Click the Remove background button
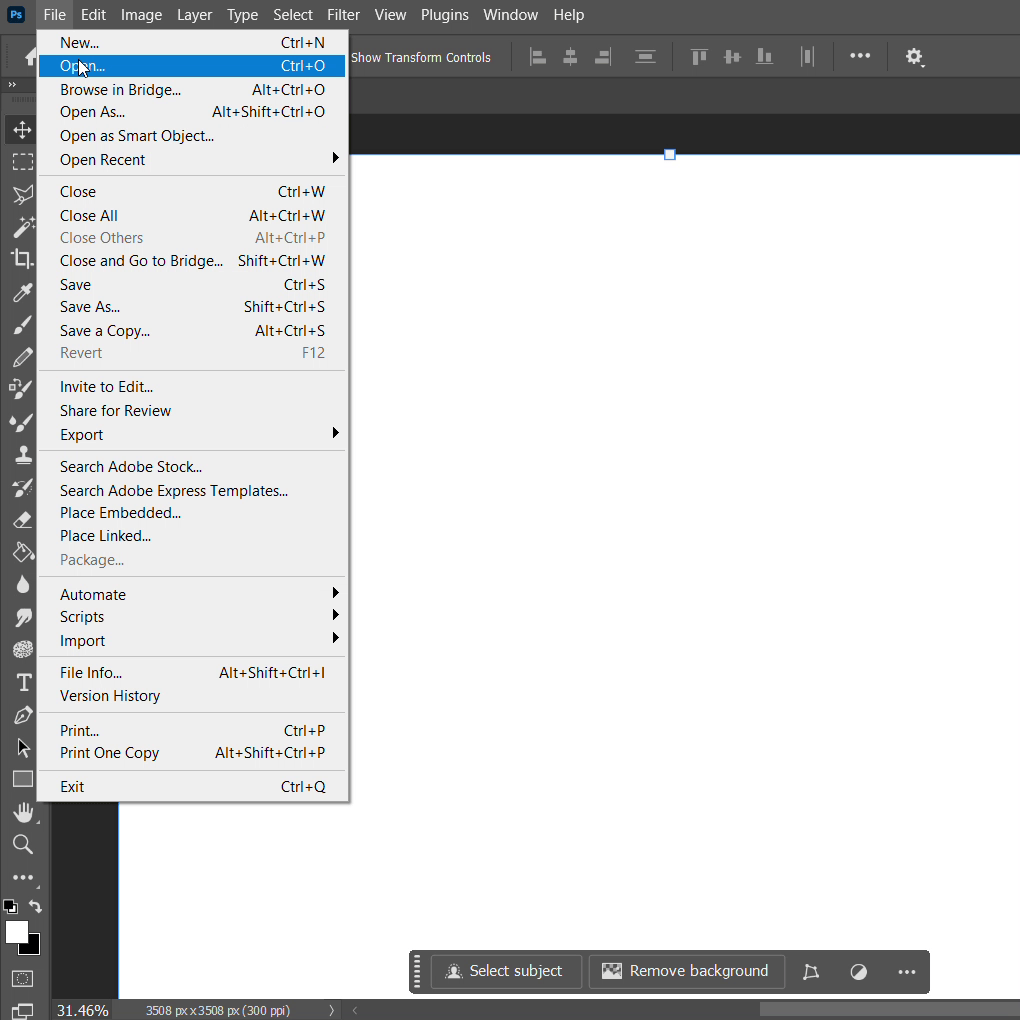The height and width of the screenshot is (1020, 1020). click(686, 971)
